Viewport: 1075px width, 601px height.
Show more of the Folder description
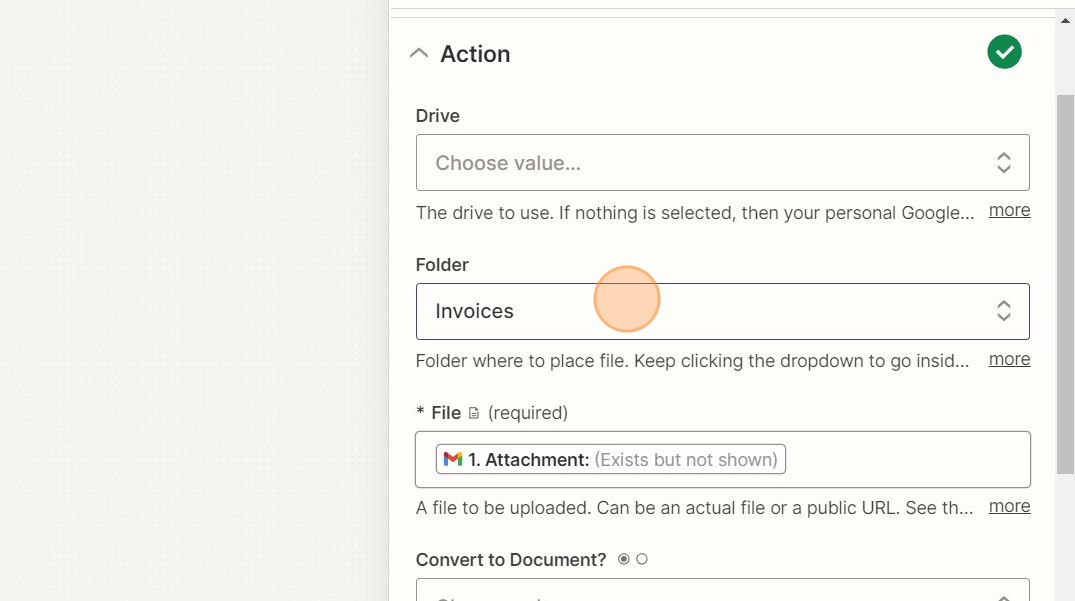(1009, 359)
